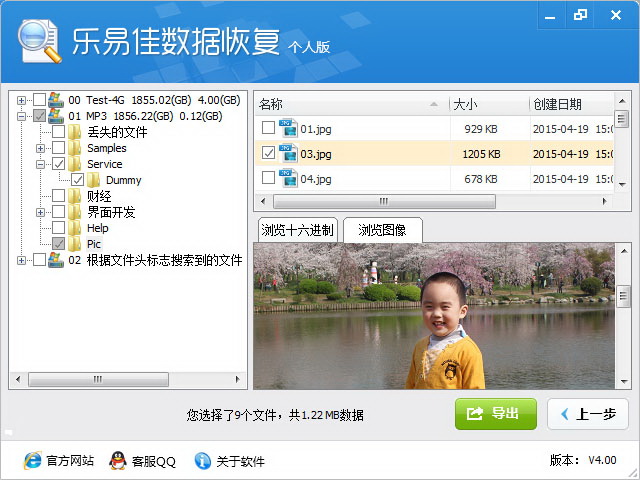Toggle checkbox for 00 Test-4G drive
Image resolution: width=640 pixels, height=480 pixels.
pyautogui.click(x=40, y=100)
